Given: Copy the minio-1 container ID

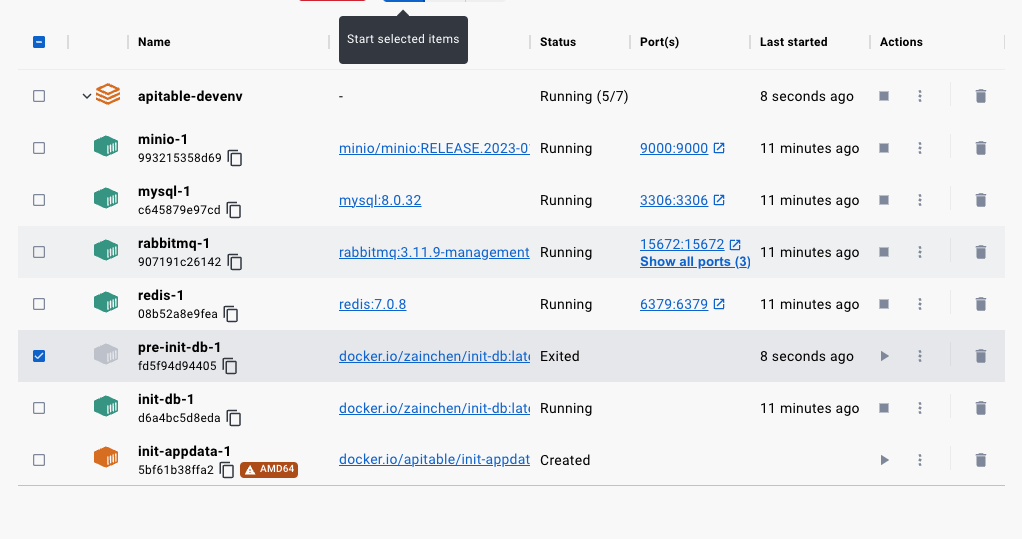Looking at the screenshot, I should (235, 158).
